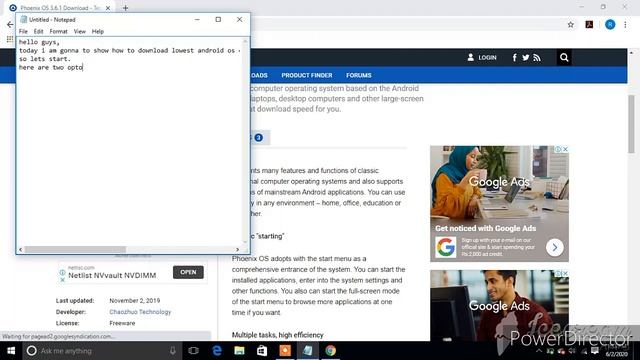
Task: Open the Notepad Help menu
Action: 98,31
